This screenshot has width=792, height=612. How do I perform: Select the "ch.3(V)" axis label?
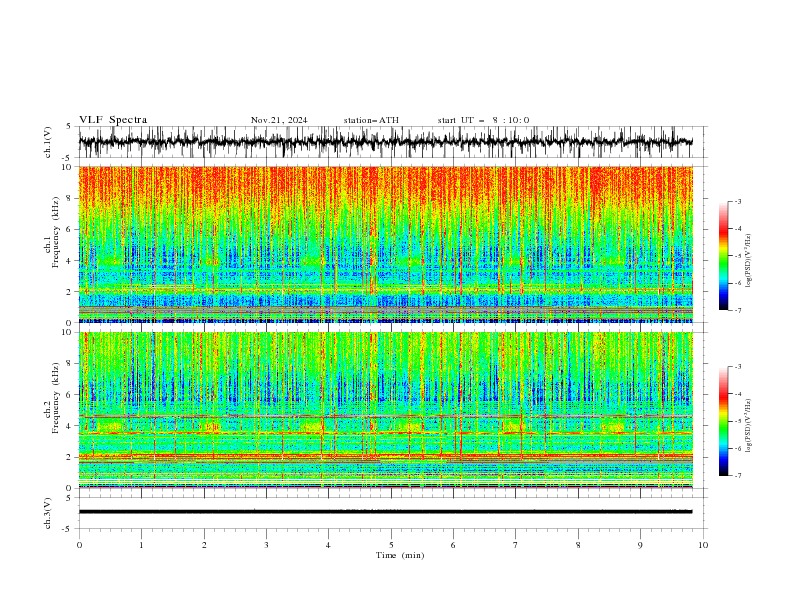[x=48, y=513]
